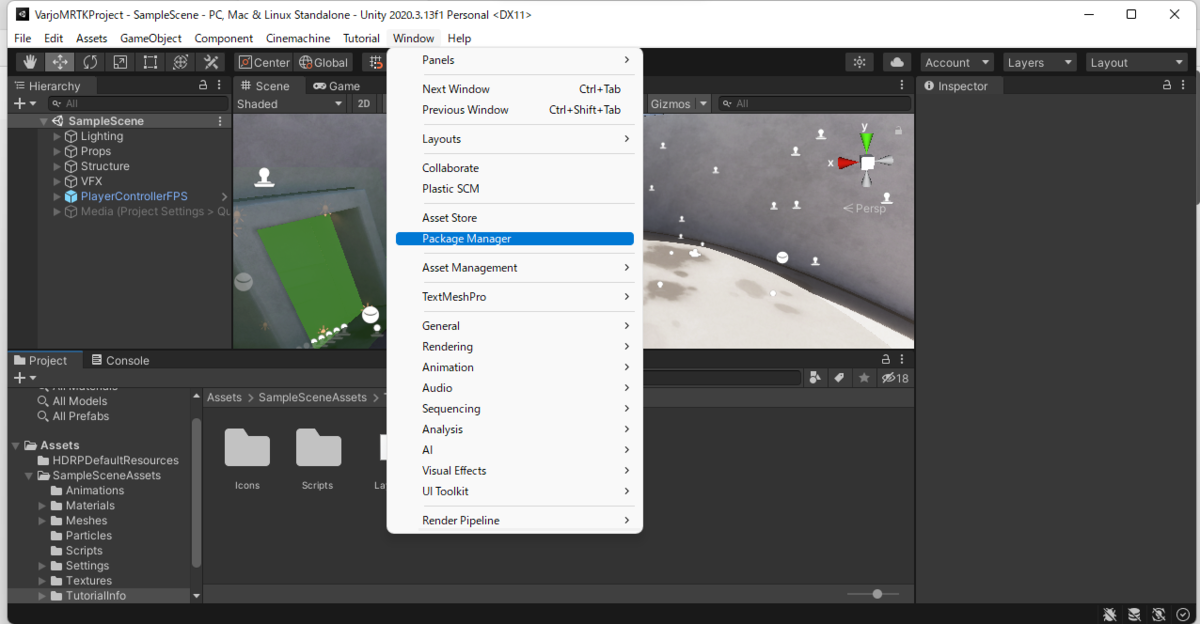Expand the Structure object in Hierarchy
The height and width of the screenshot is (624, 1200).
[57, 166]
